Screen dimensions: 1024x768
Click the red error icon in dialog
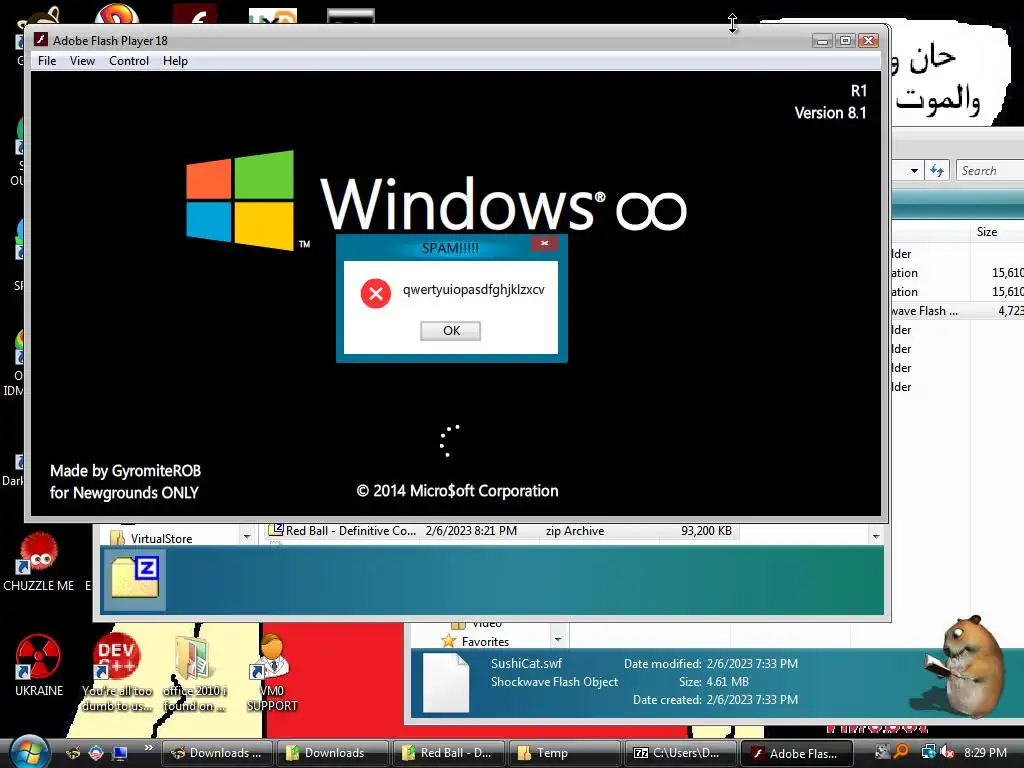point(376,293)
